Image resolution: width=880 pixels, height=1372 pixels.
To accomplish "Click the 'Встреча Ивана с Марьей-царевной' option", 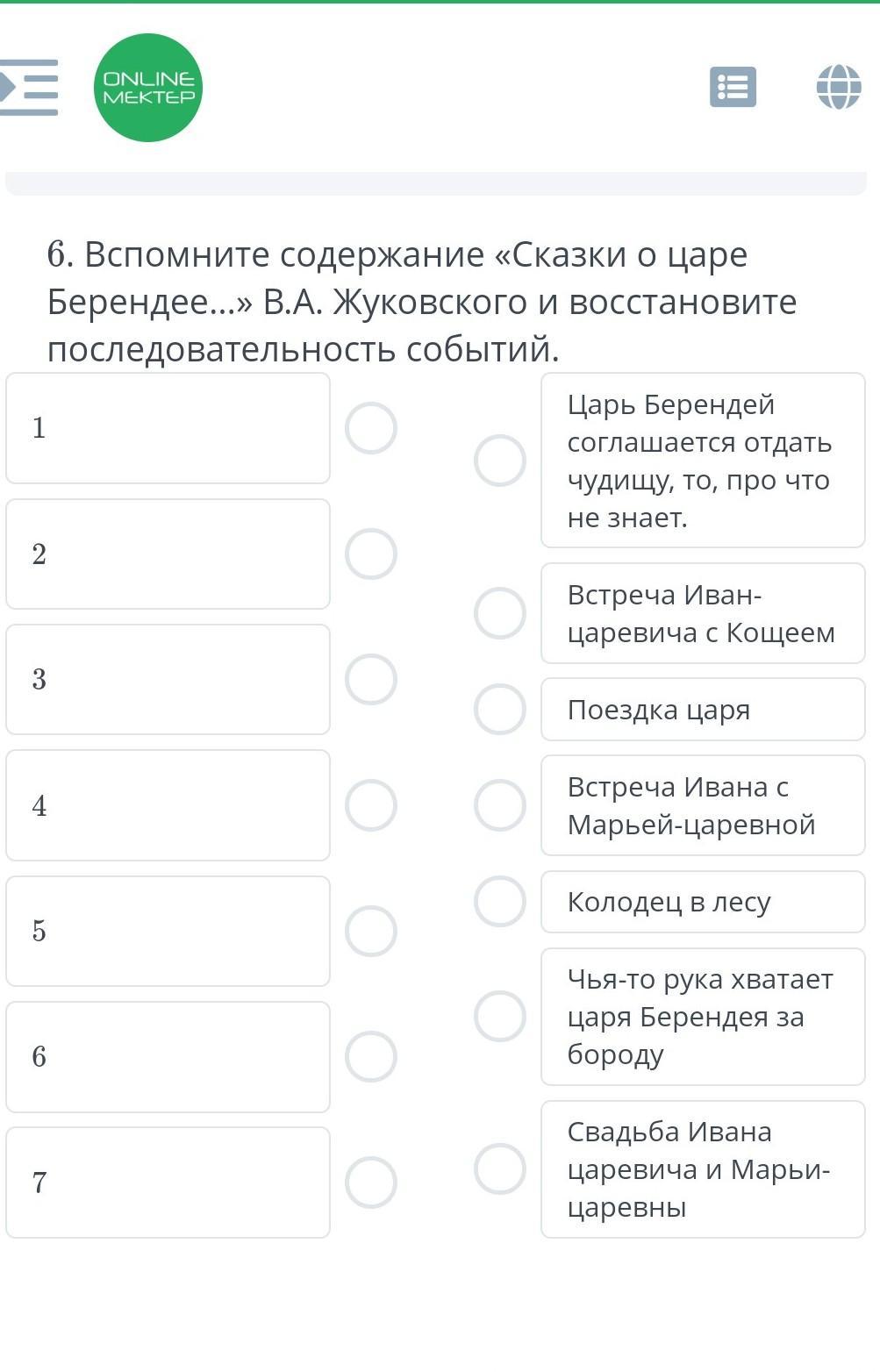I will point(703,805).
